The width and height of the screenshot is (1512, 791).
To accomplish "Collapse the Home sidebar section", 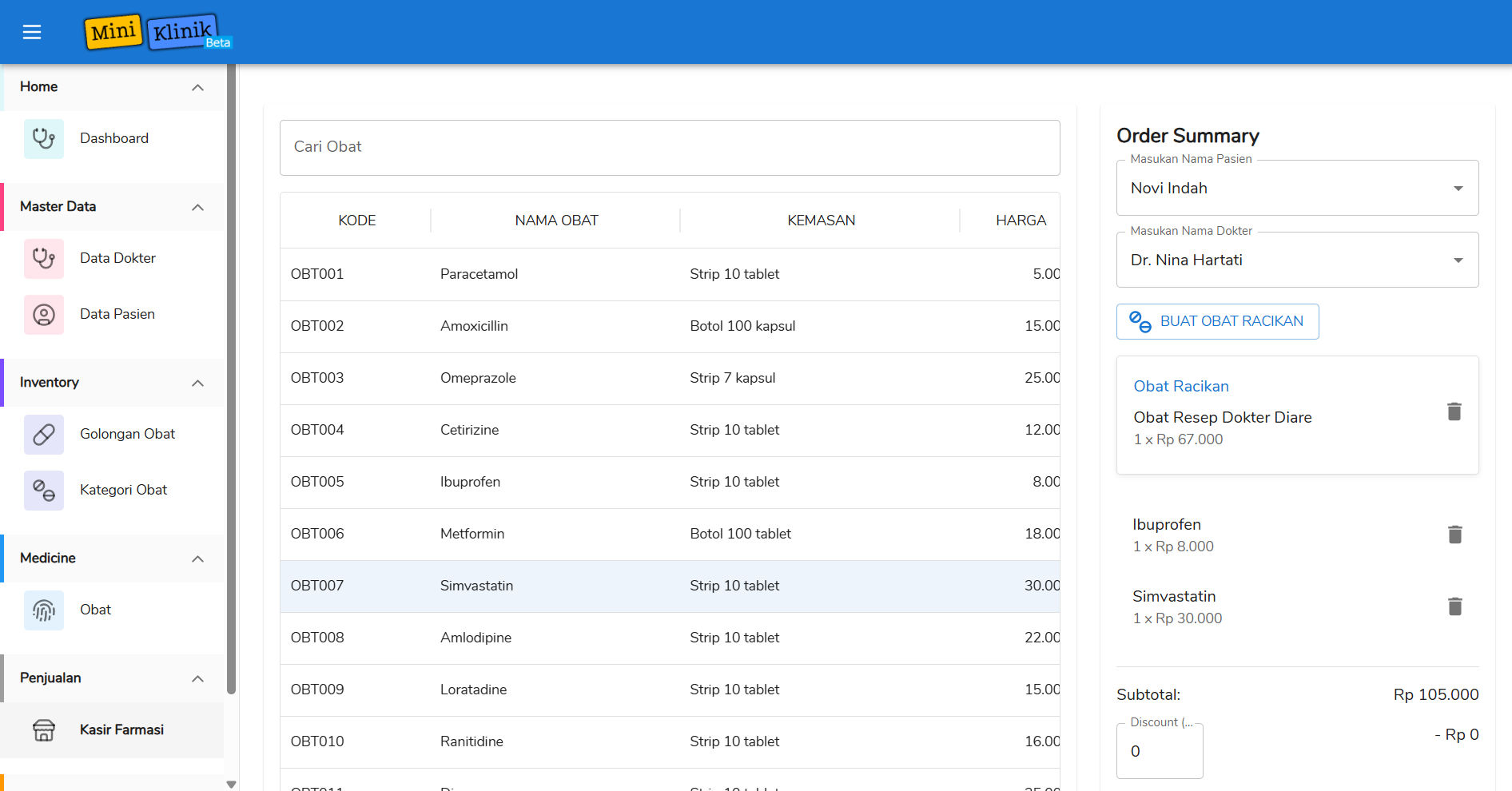I will click(198, 87).
